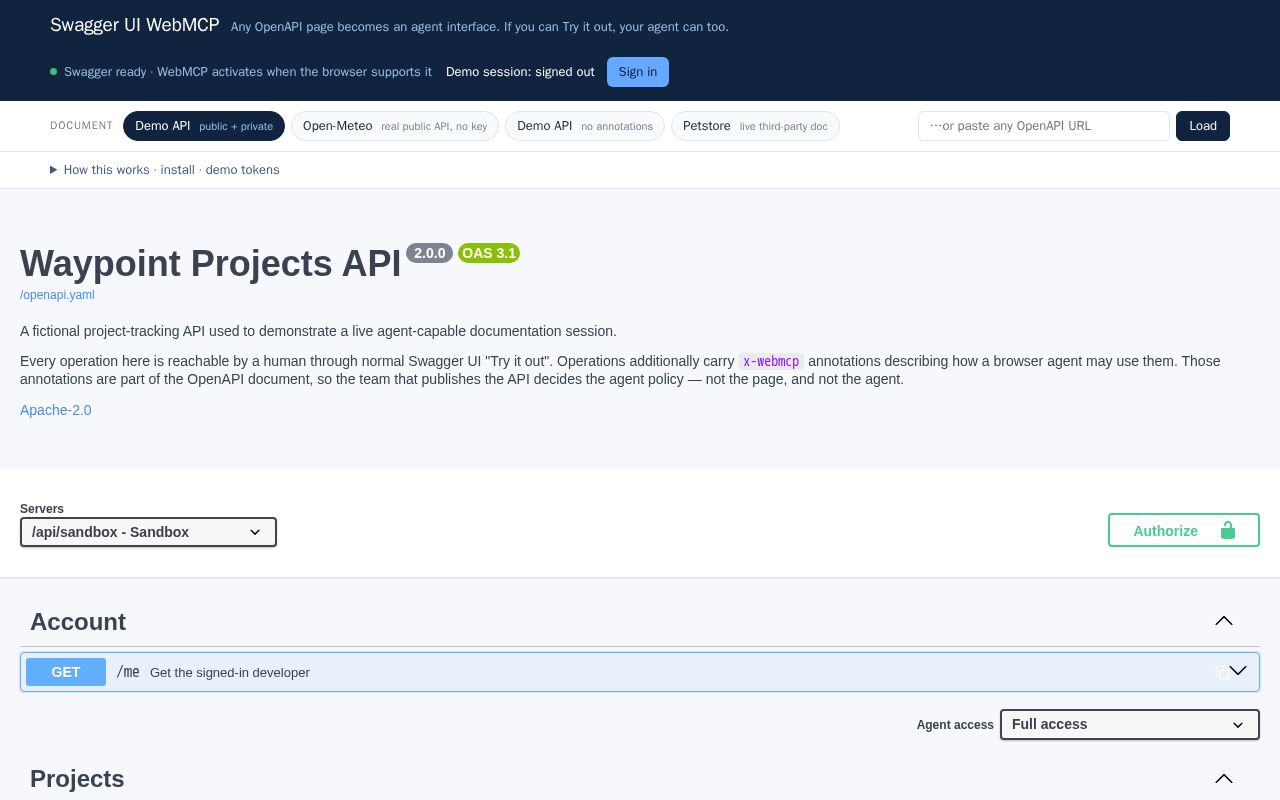The height and width of the screenshot is (800, 1280).
Task: Collapse the Projects section chevron
Action: pyautogui.click(x=1224, y=778)
